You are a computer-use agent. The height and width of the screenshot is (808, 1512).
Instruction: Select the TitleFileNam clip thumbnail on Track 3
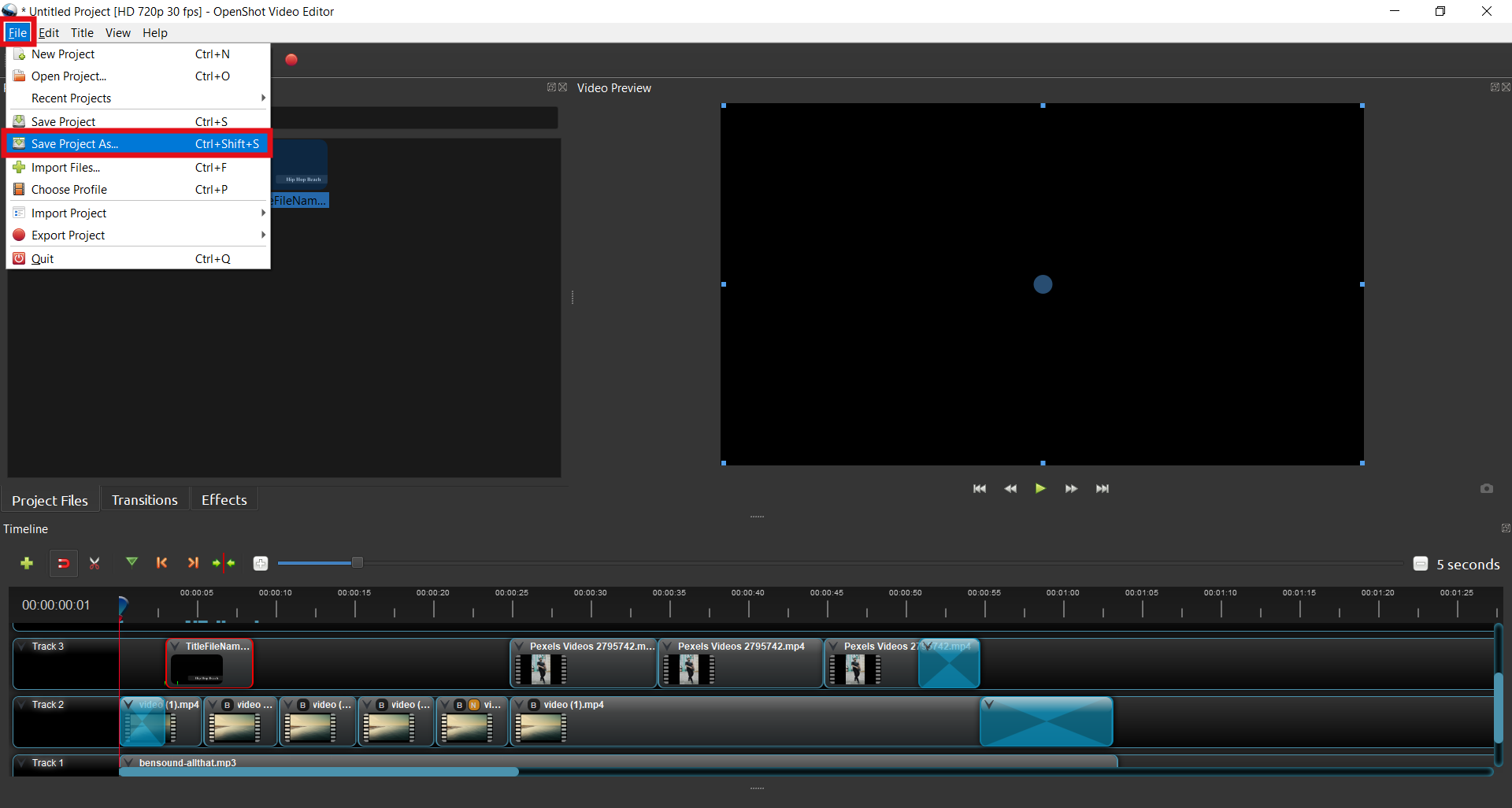(x=197, y=669)
